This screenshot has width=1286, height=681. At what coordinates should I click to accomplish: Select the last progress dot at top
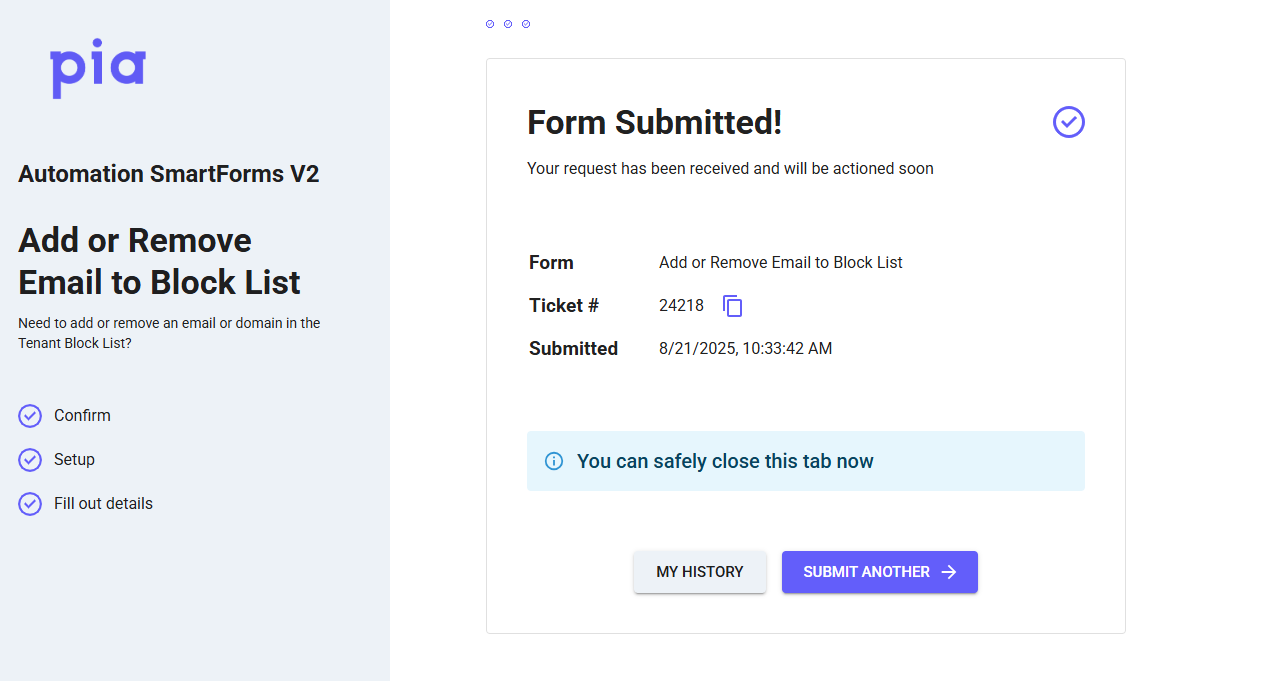(526, 24)
